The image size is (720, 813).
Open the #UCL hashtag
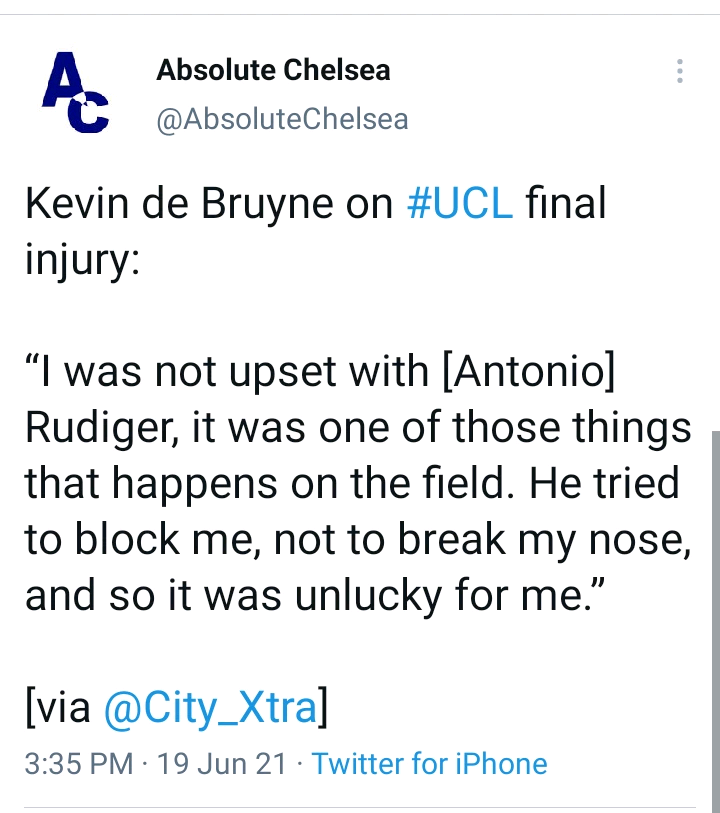click(x=460, y=203)
